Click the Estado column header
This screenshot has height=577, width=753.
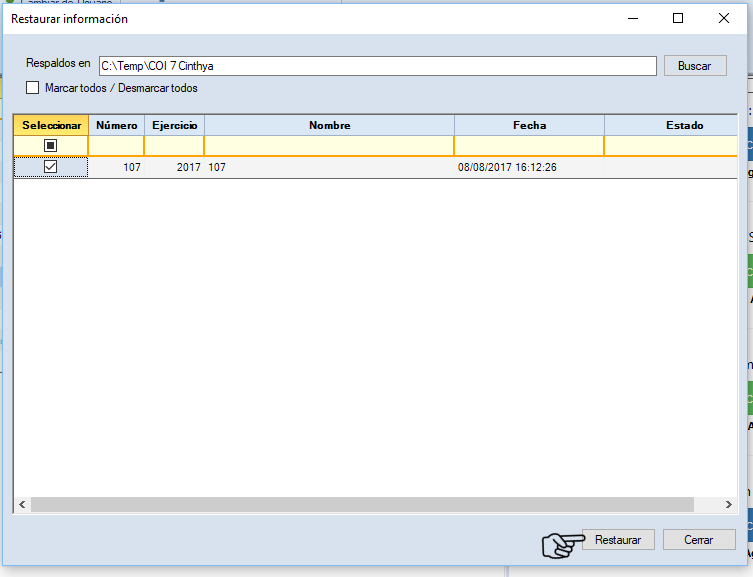684,125
